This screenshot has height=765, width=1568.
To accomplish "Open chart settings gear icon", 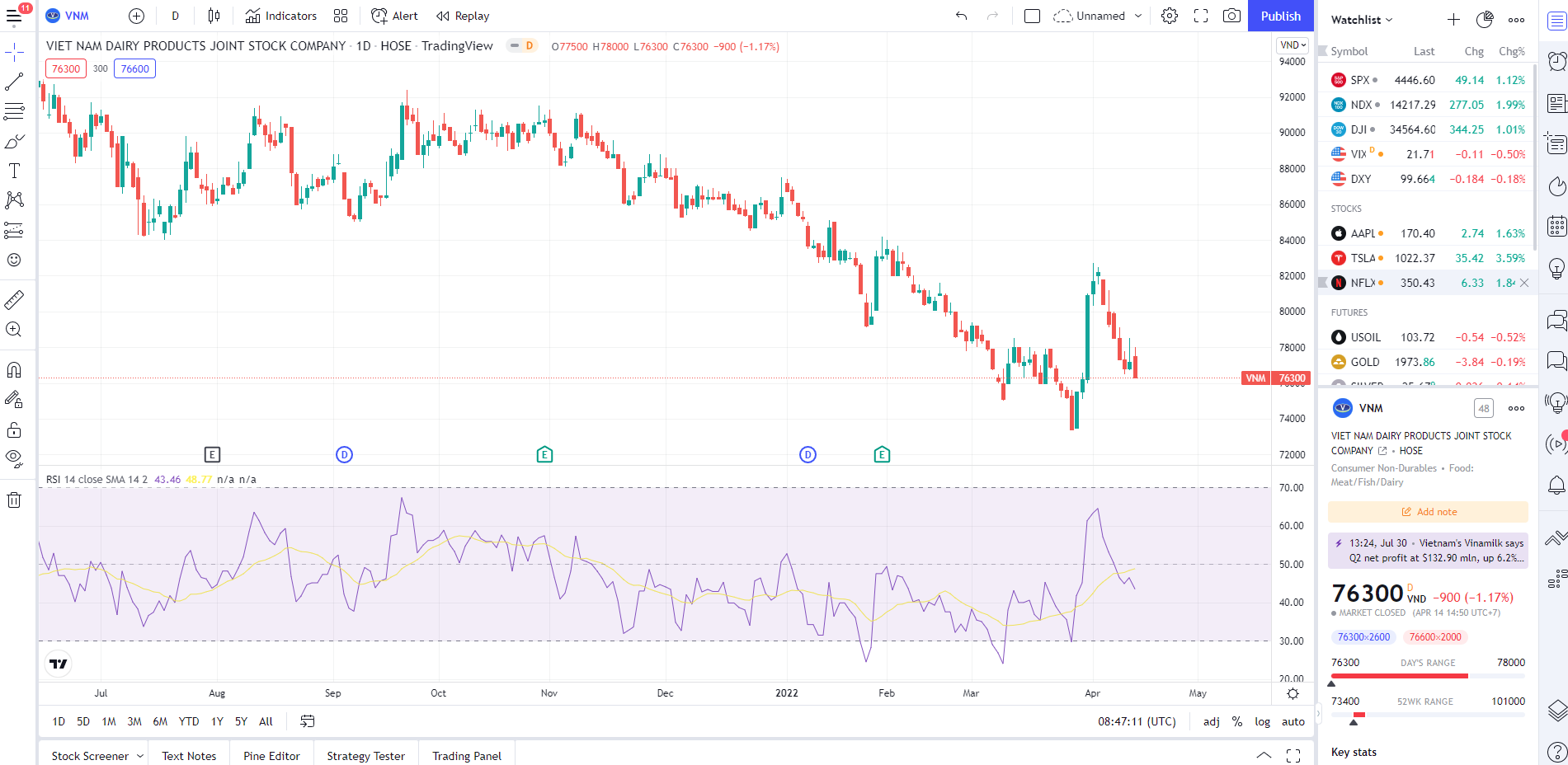I will pos(1170,16).
